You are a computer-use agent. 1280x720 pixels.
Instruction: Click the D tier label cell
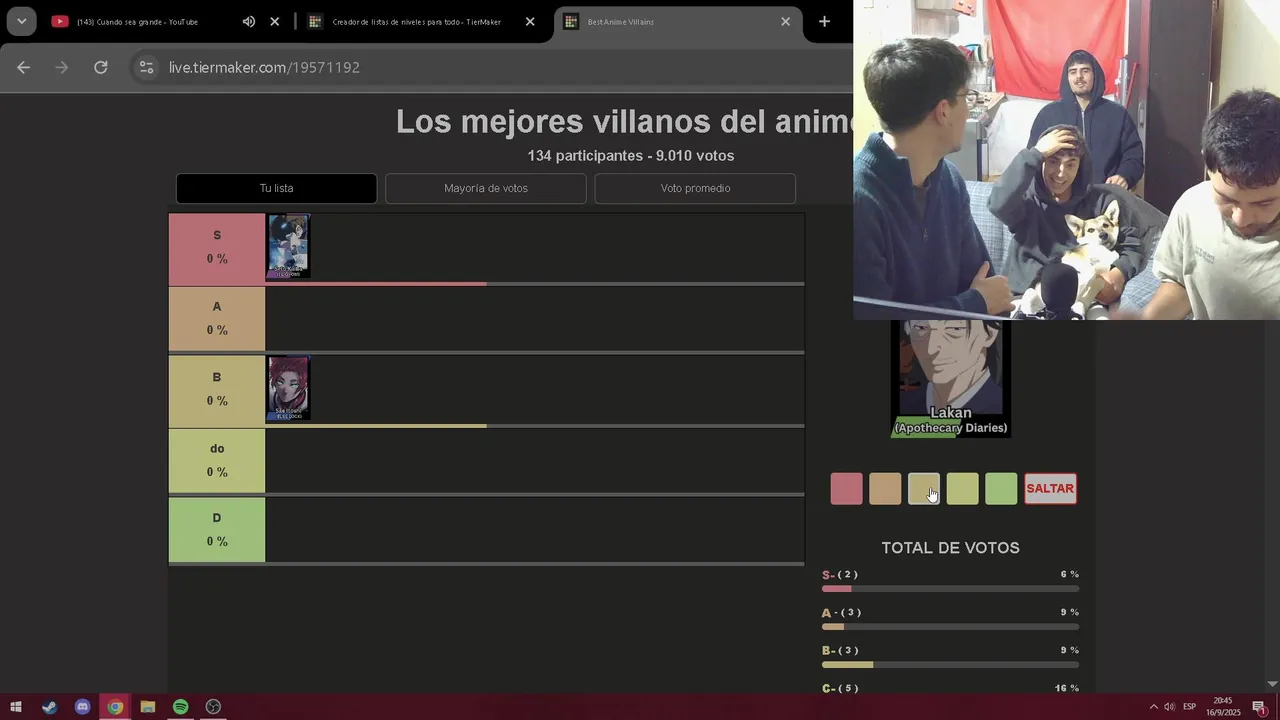(217, 529)
